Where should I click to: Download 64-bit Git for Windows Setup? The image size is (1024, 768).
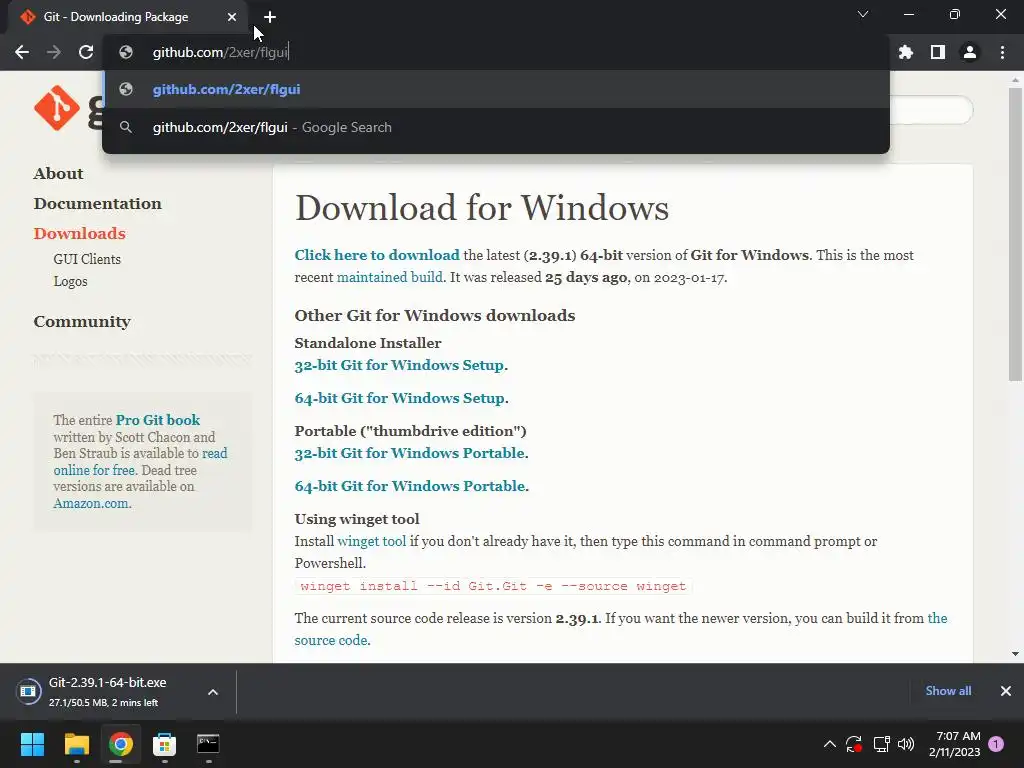point(400,398)
